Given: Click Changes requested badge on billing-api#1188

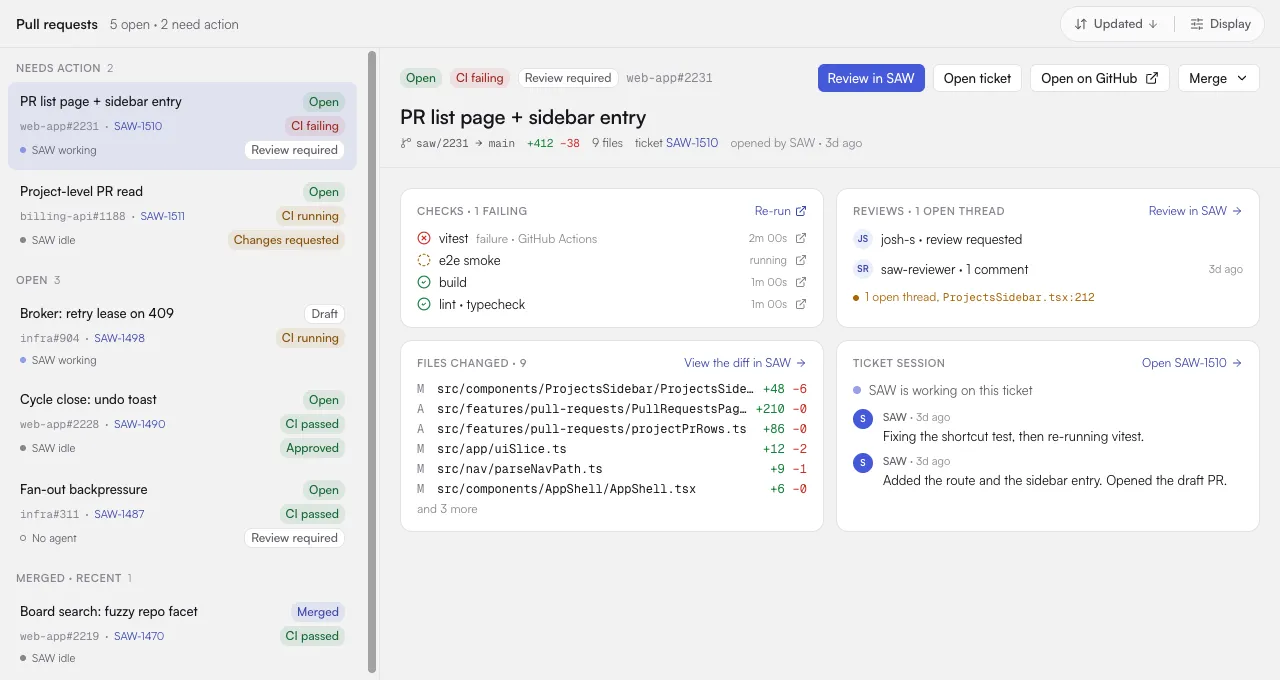Looking at the screenshot, I should [x=286, y=240].
